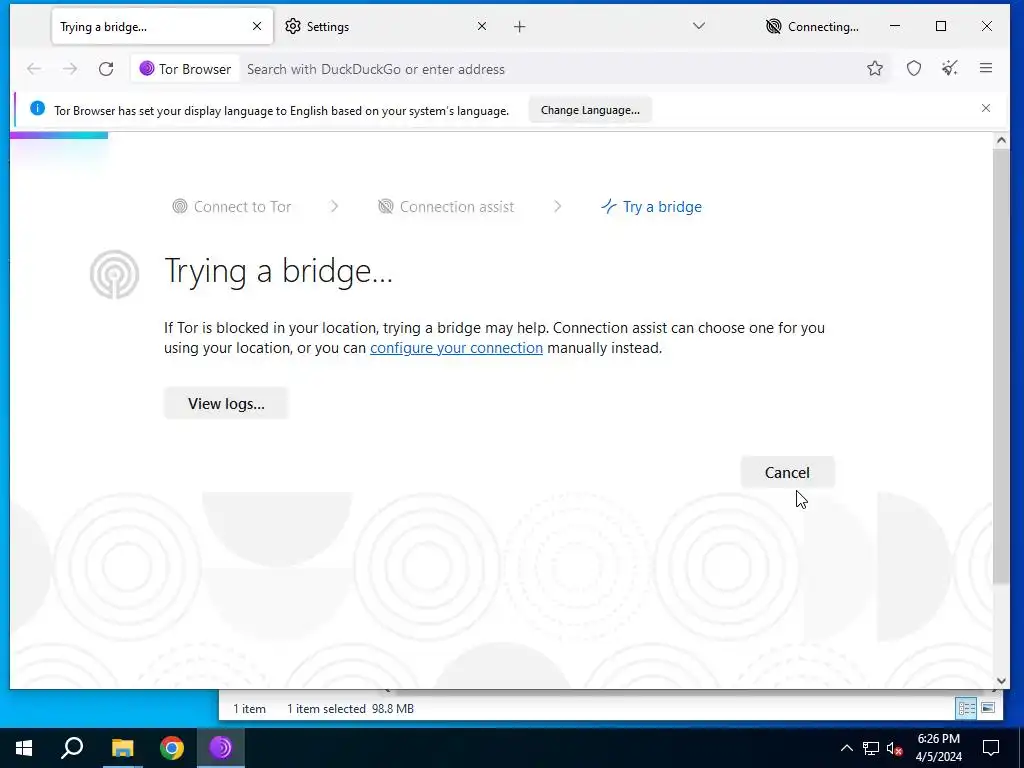The image size is (1024, 768).
Task: Click the Connecting status indicator
Action: click(x=812, y=27)
